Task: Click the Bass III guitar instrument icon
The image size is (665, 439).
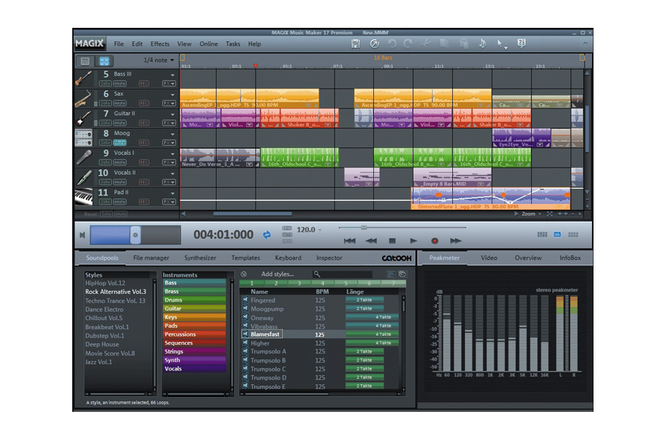Action: (84, 78)
